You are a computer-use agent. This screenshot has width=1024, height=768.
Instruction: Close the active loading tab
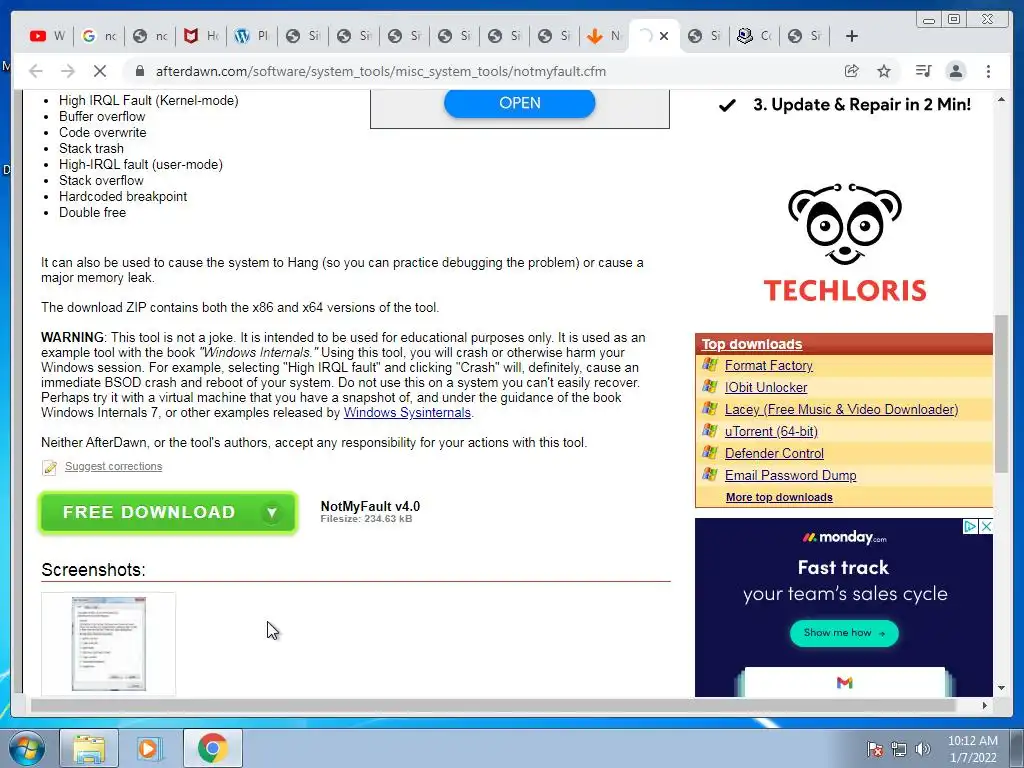(x=664, y=36)
